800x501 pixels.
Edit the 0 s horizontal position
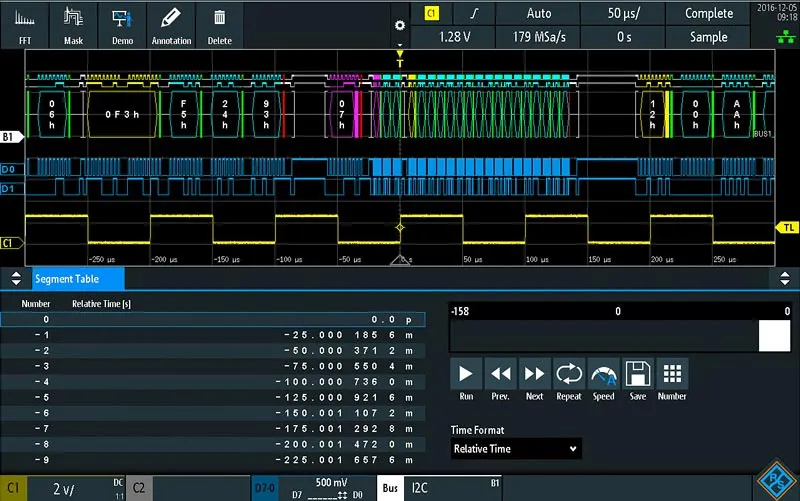click(623, 37)
